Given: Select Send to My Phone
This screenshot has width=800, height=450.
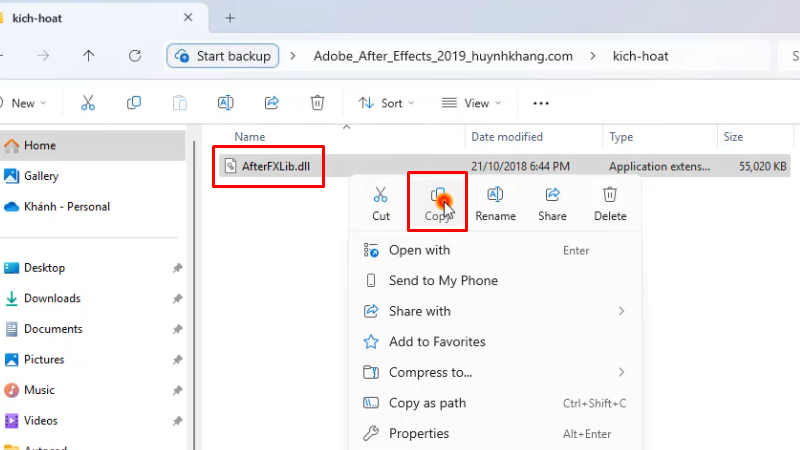Looking at the screenshot, I should (495, 281).
